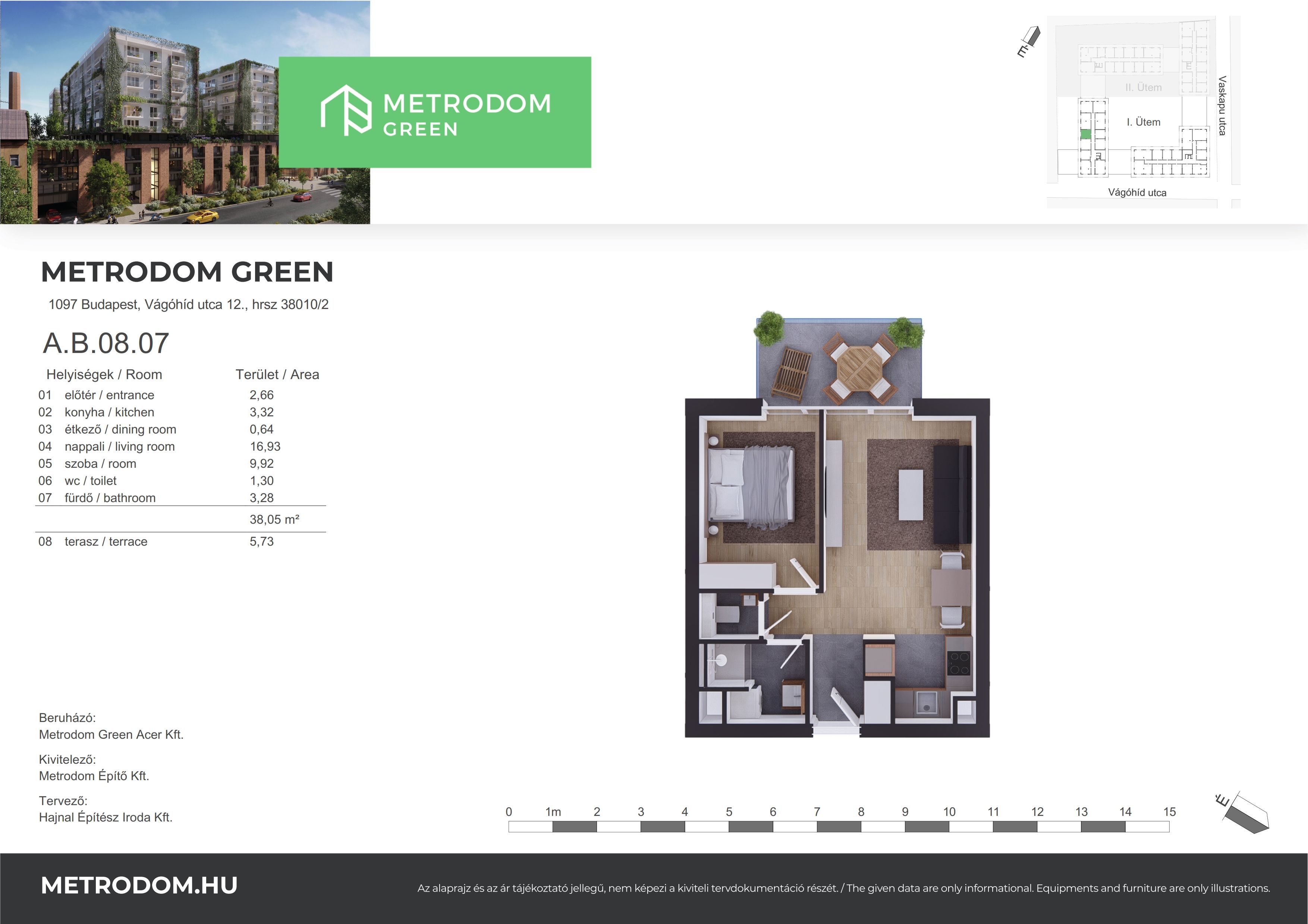
Task: Click the footer disclaimer text
Action: click(844, 888)
